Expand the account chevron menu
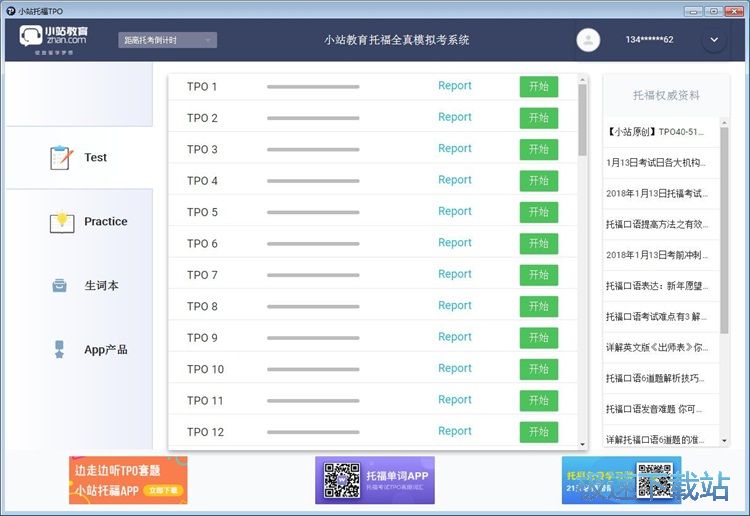750x516 pixels. (x=714, y=40)
